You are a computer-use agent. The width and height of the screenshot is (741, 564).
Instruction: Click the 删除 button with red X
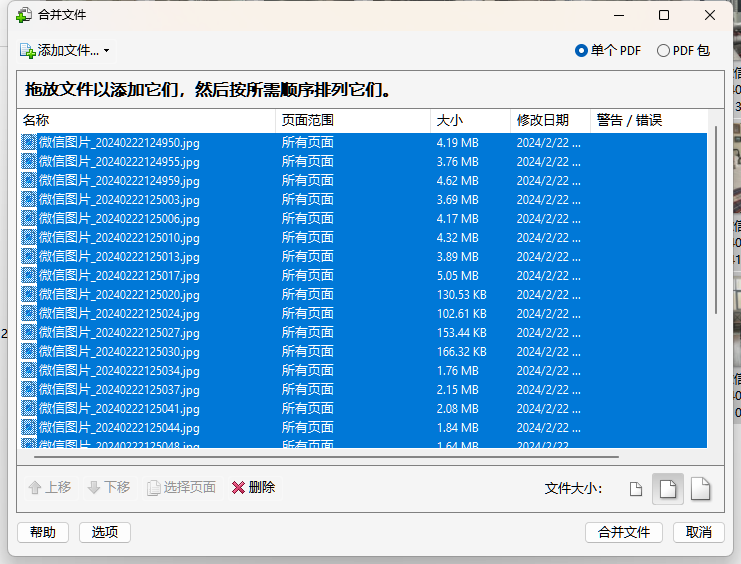[254, 487]
